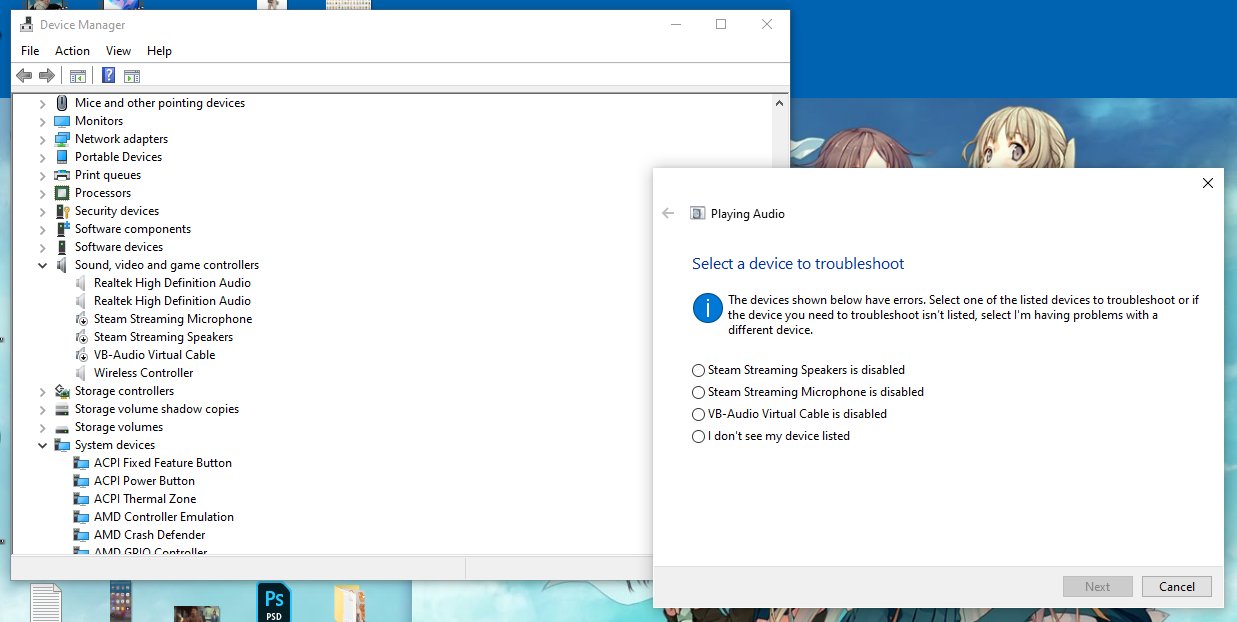Click the speaker icon of VB-Audio Virtual Cable
Image resolution: width=1237 pixels, height=622 pixels.
82,355
